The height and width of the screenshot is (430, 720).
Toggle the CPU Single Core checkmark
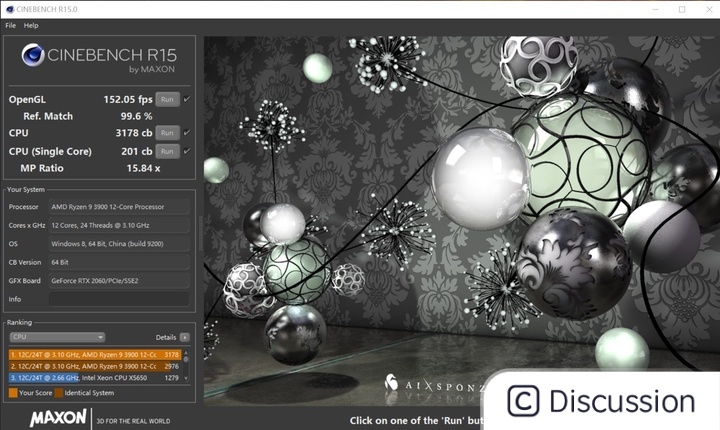point(186,151)
